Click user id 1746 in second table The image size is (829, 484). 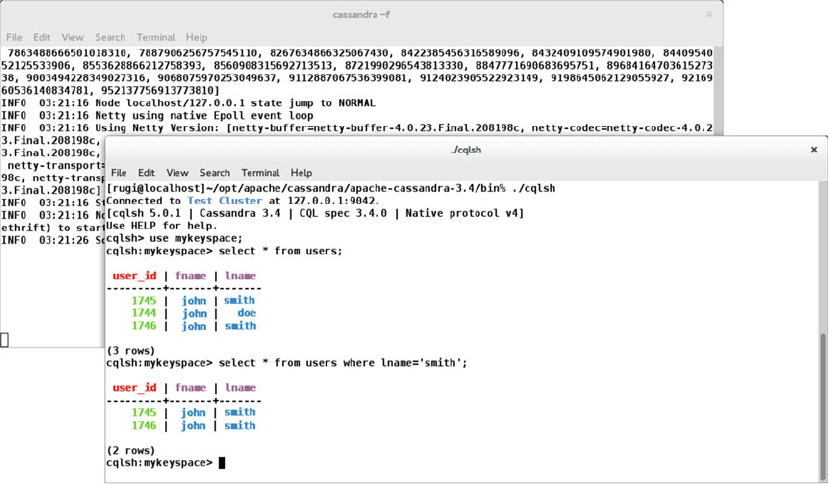coord(144,426)
